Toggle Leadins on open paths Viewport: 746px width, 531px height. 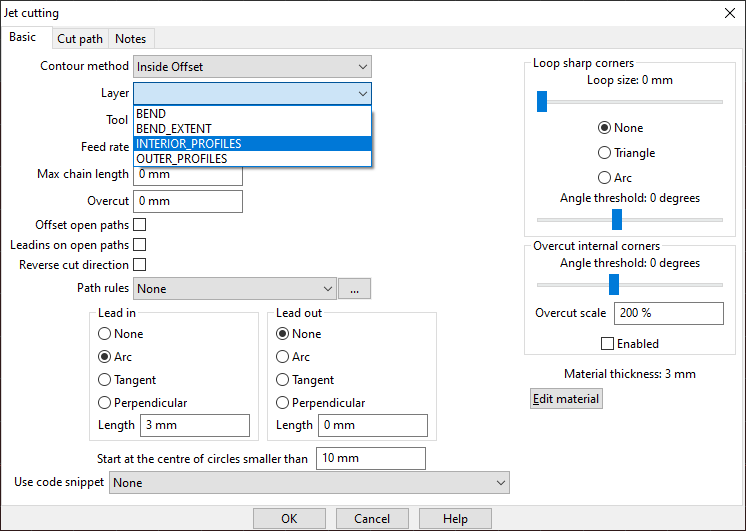[x=140, y=245]
